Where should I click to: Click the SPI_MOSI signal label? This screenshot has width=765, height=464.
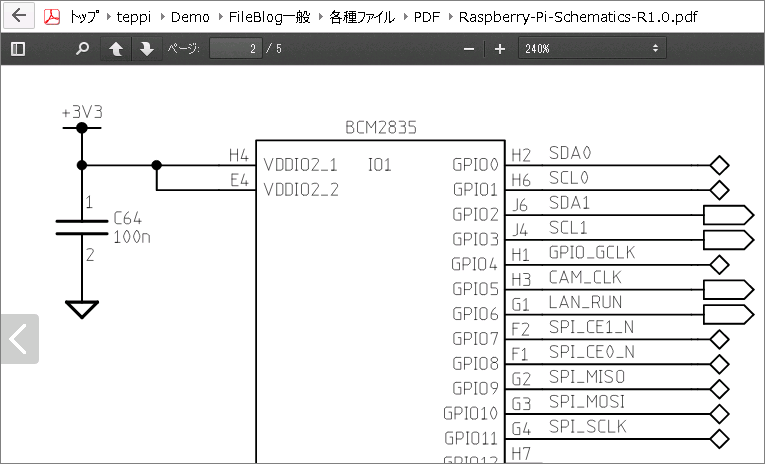pyautogui.click(x=587, y=402)
